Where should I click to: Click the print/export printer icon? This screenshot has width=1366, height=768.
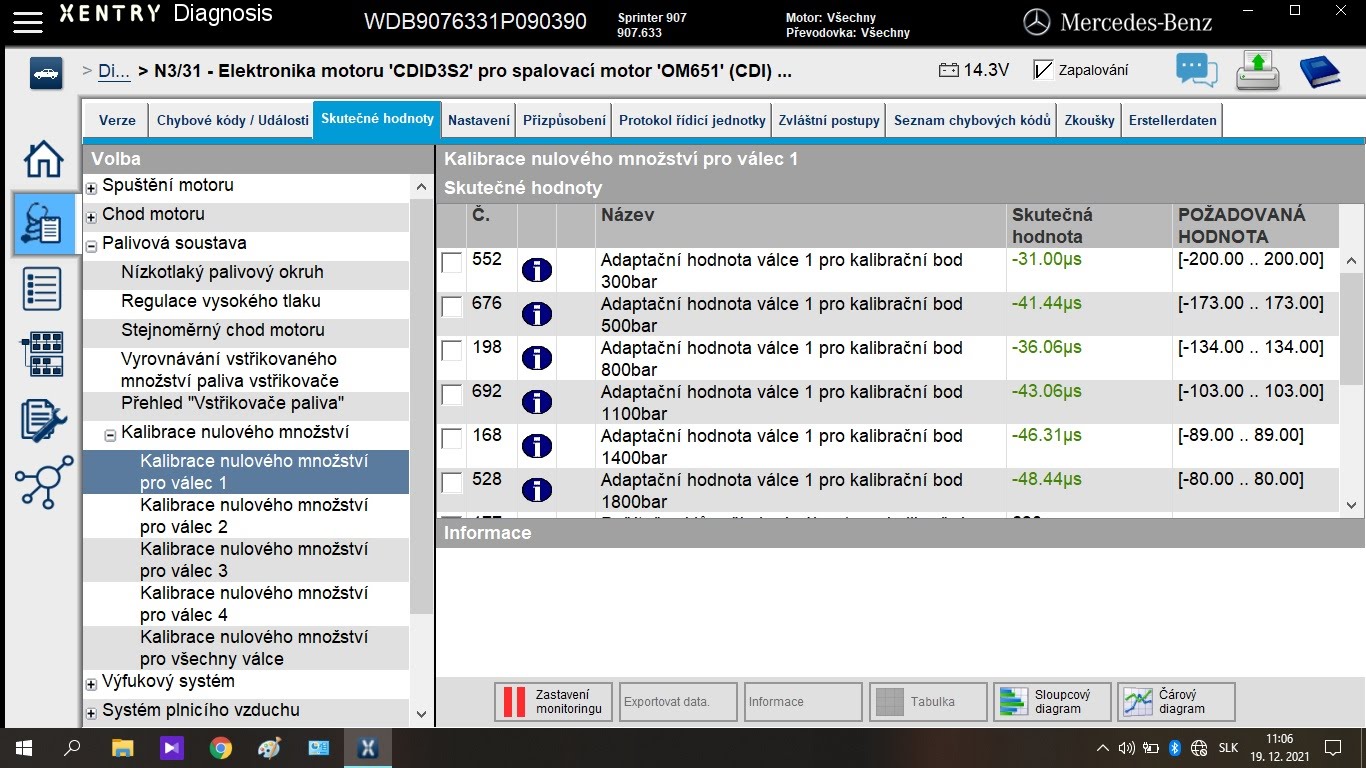click(x=1258, y=71)
